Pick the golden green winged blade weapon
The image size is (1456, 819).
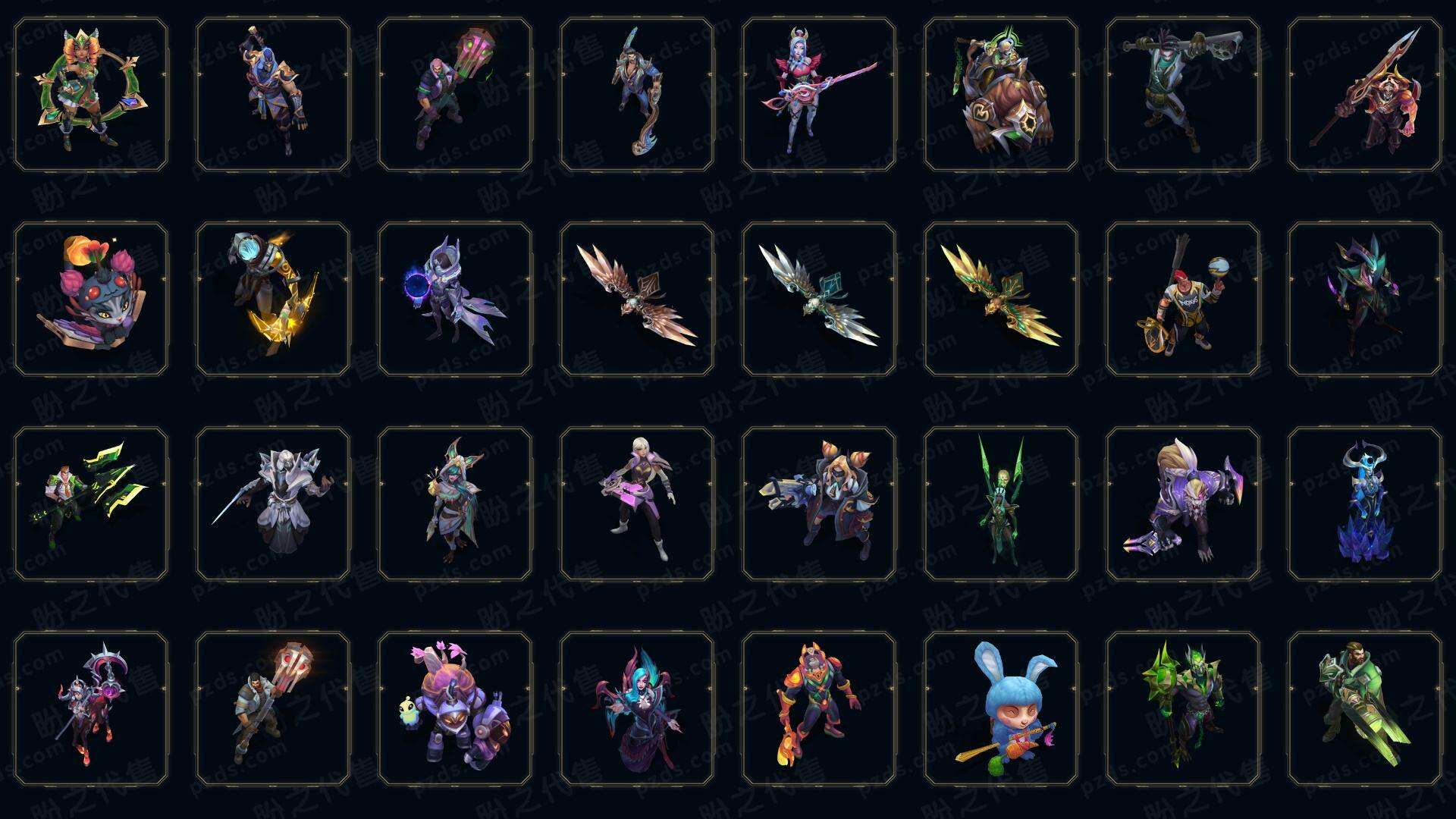pos(1001,299)
